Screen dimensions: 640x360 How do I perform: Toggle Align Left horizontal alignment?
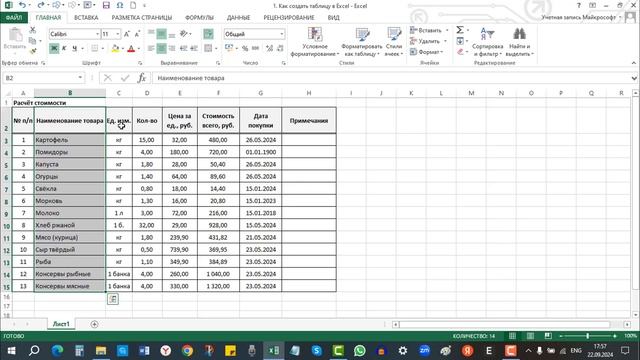point(151,49)
